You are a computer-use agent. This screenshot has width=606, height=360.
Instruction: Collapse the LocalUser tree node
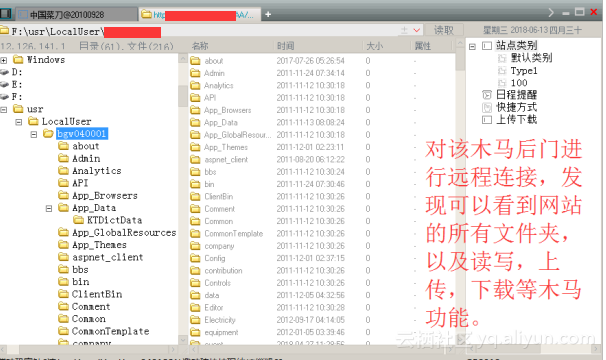(19, 122)
